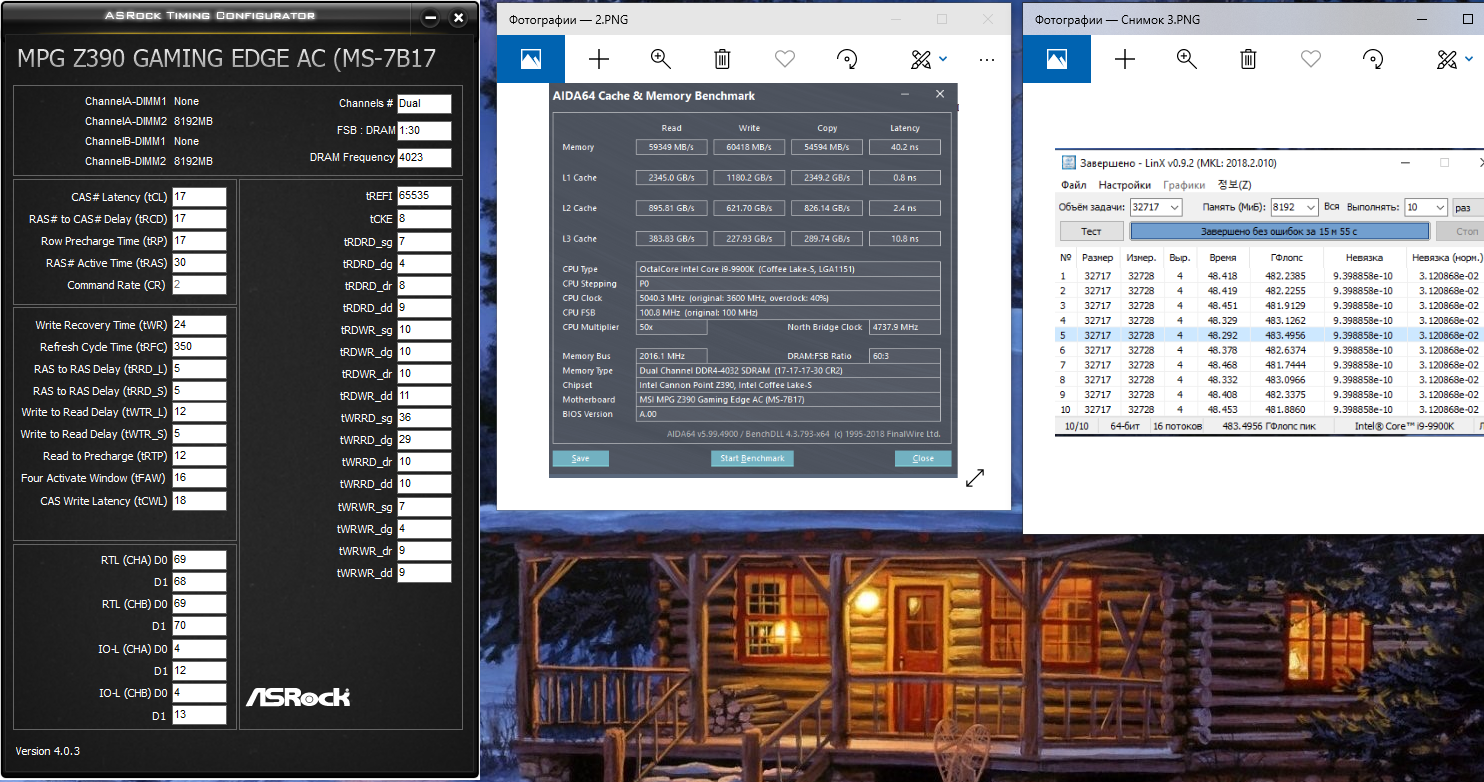Click the LinX results picture in Снимок 3.PNG window
The height and width of the screenshot is (782, 1484).
[1269, 293]
